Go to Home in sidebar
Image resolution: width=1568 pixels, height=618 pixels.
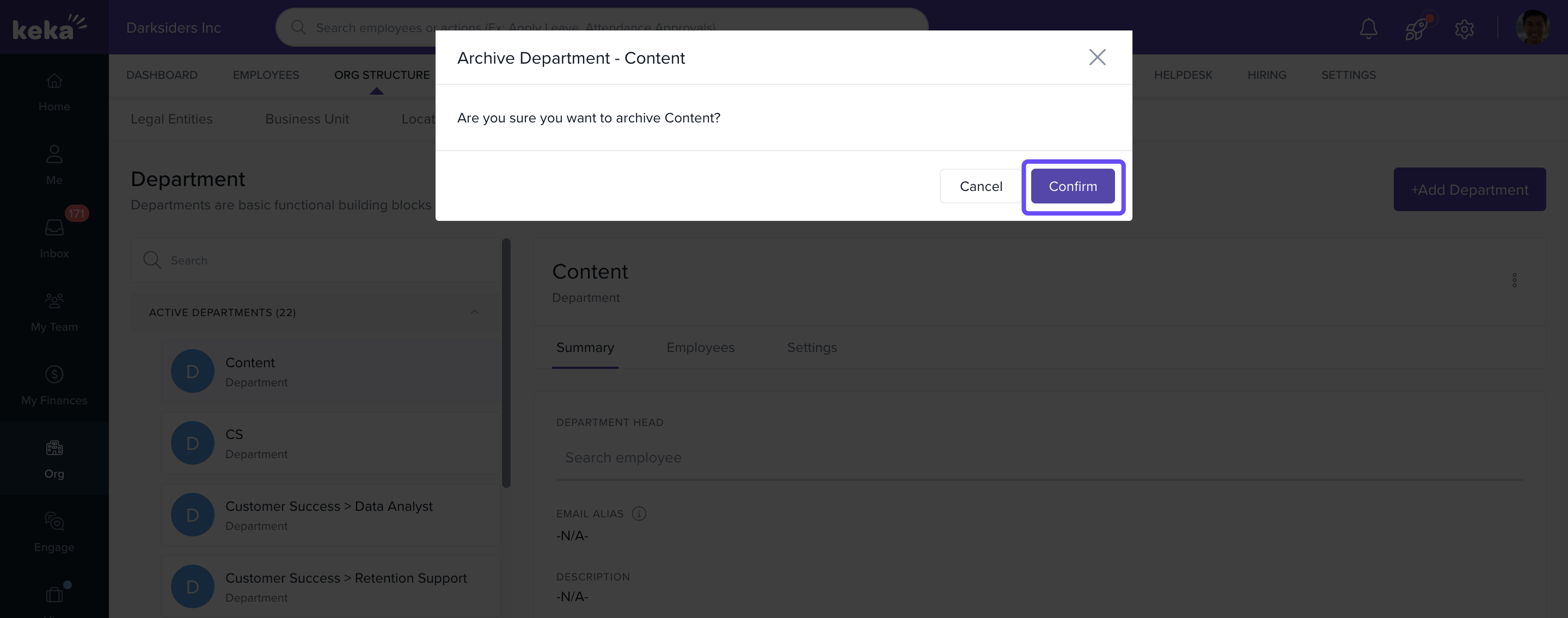[x=54, y=91]
